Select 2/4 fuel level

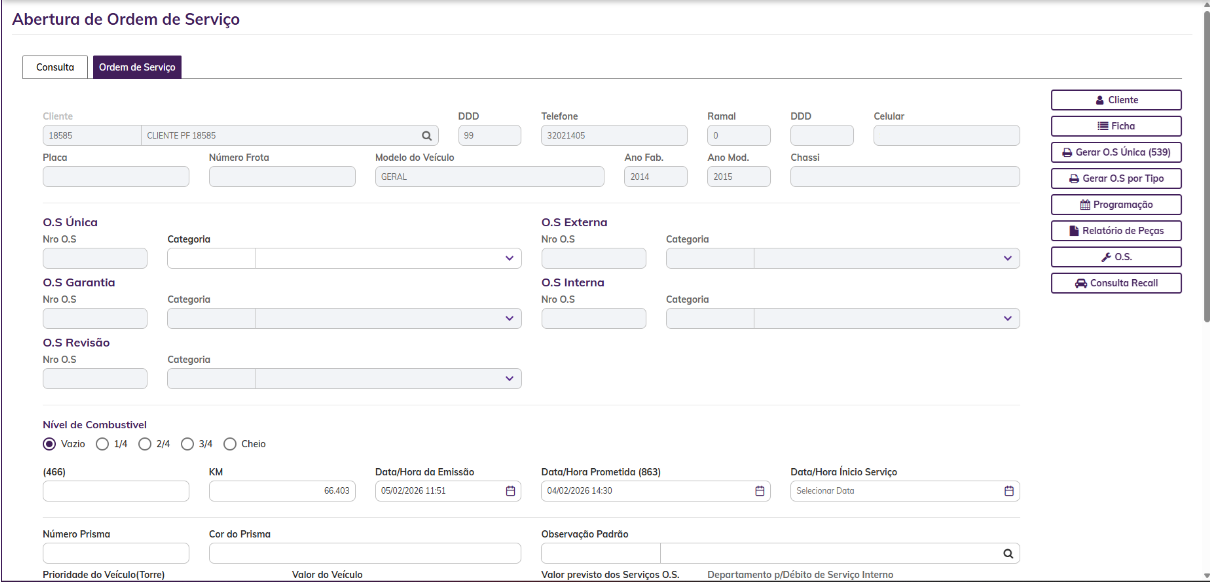(x=144, y=444)
